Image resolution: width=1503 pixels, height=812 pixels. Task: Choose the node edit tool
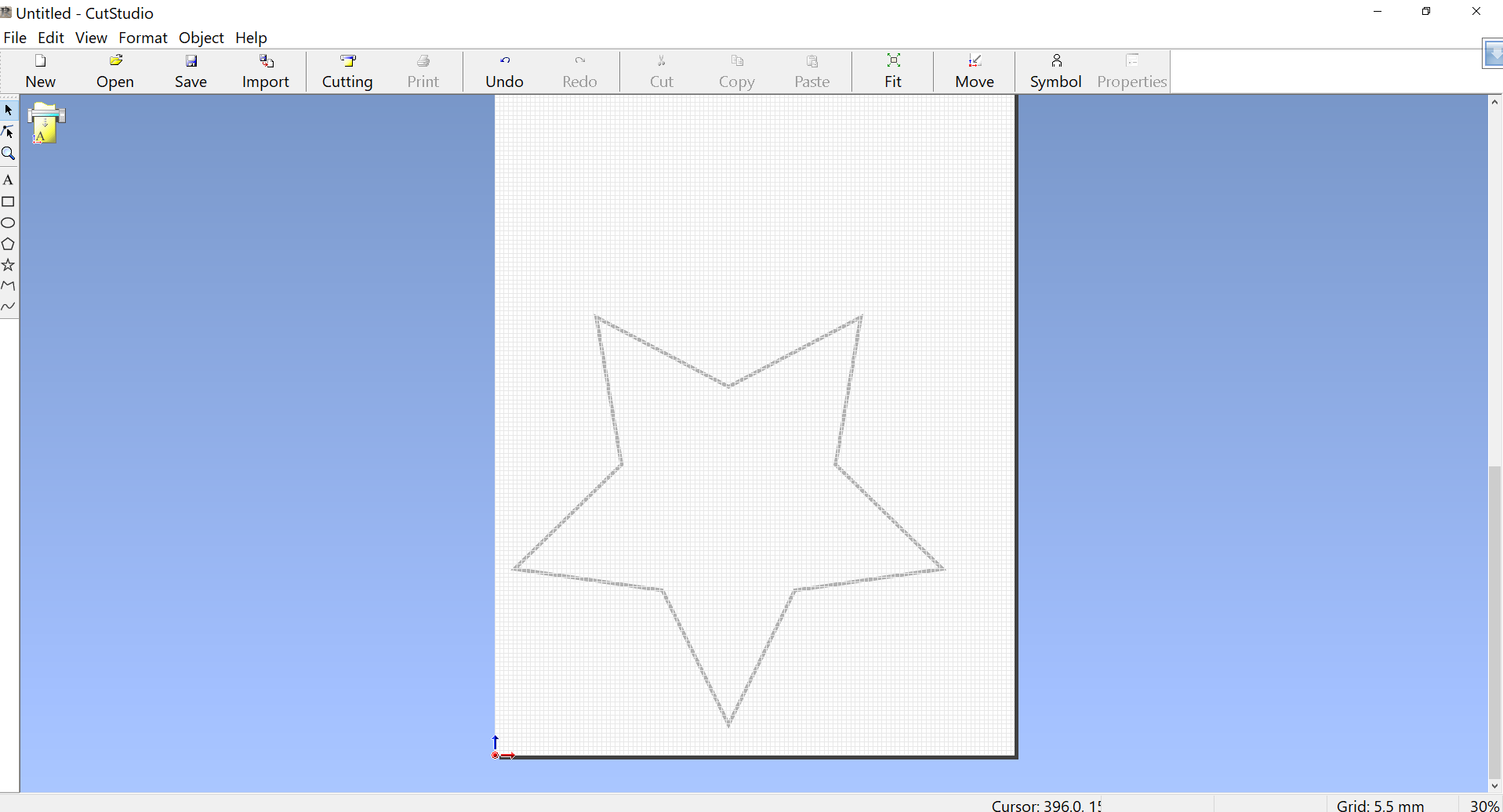tap(9, 132)
